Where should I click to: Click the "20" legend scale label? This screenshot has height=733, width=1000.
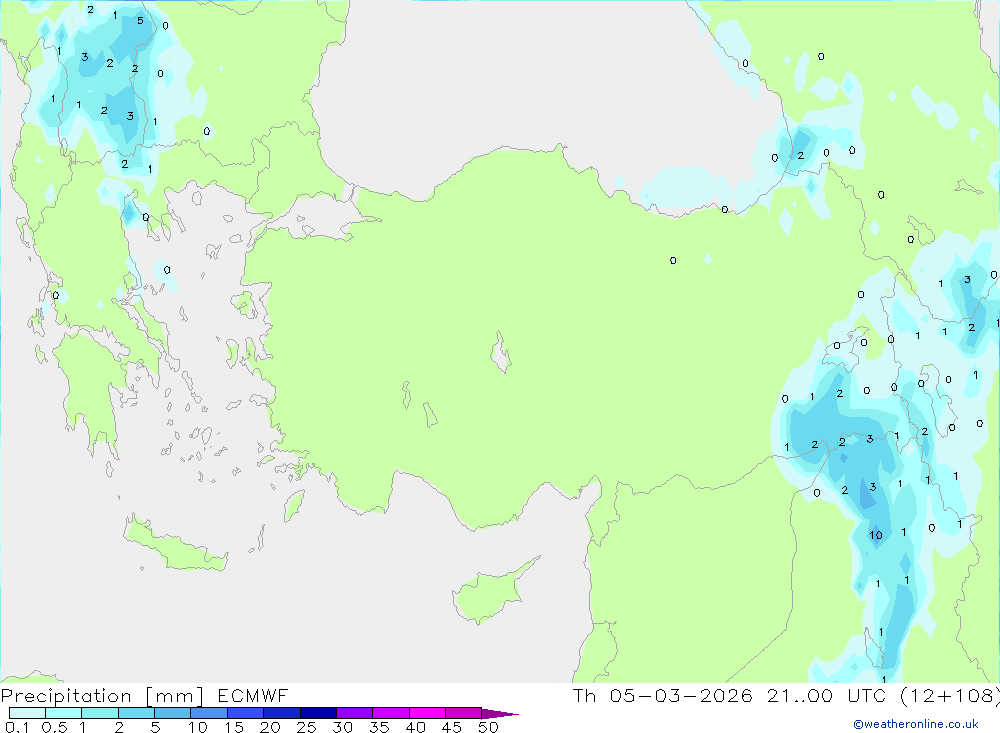[270, 727]
